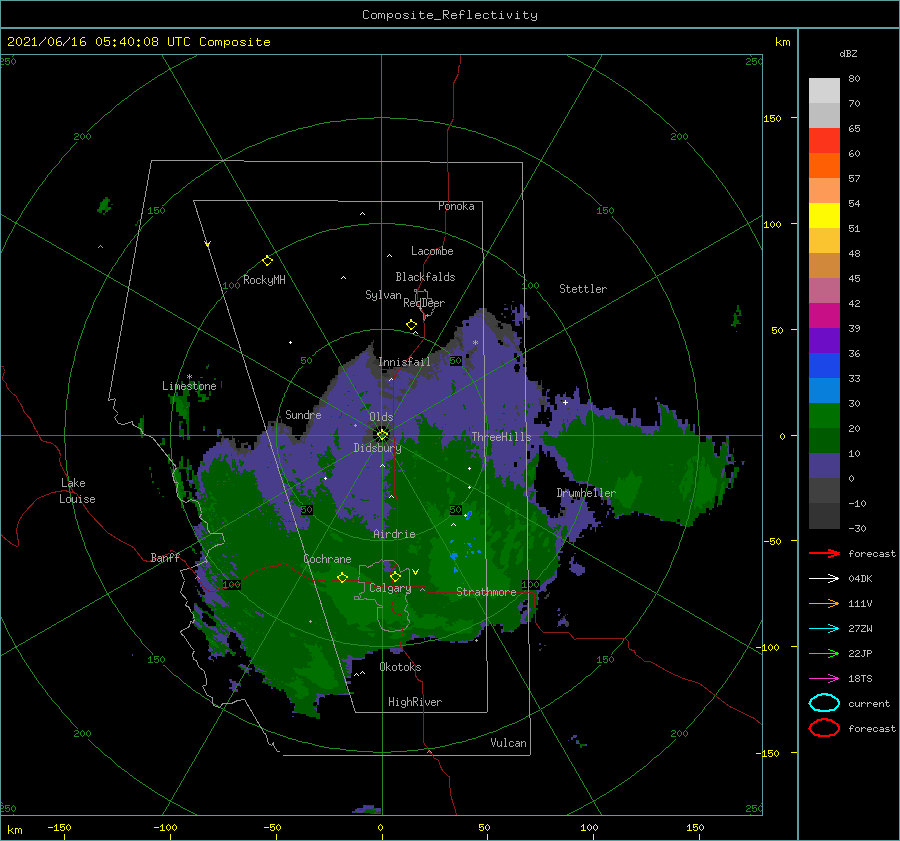Image resolution: width=900 pixels, height=841 pixels.
Task: Click the red forecast arrow in legend
Action: coord(824,553)
